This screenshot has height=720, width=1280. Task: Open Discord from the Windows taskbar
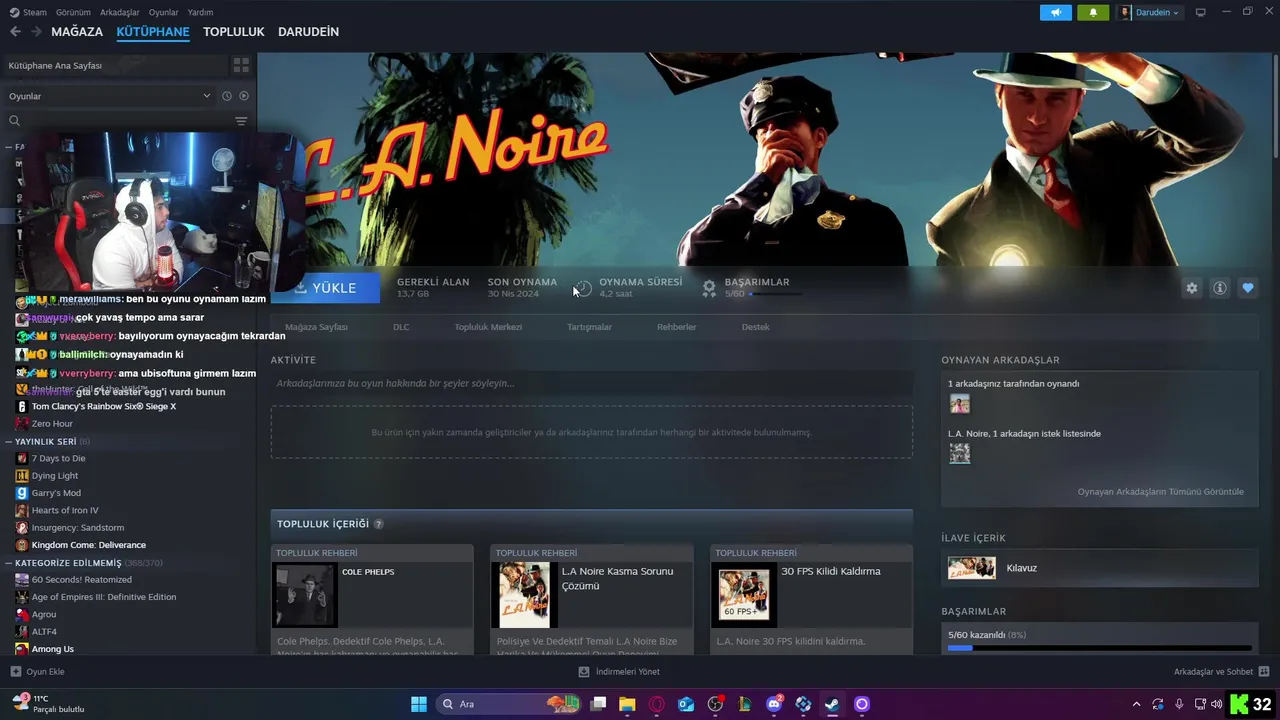[x=774, y=704]
